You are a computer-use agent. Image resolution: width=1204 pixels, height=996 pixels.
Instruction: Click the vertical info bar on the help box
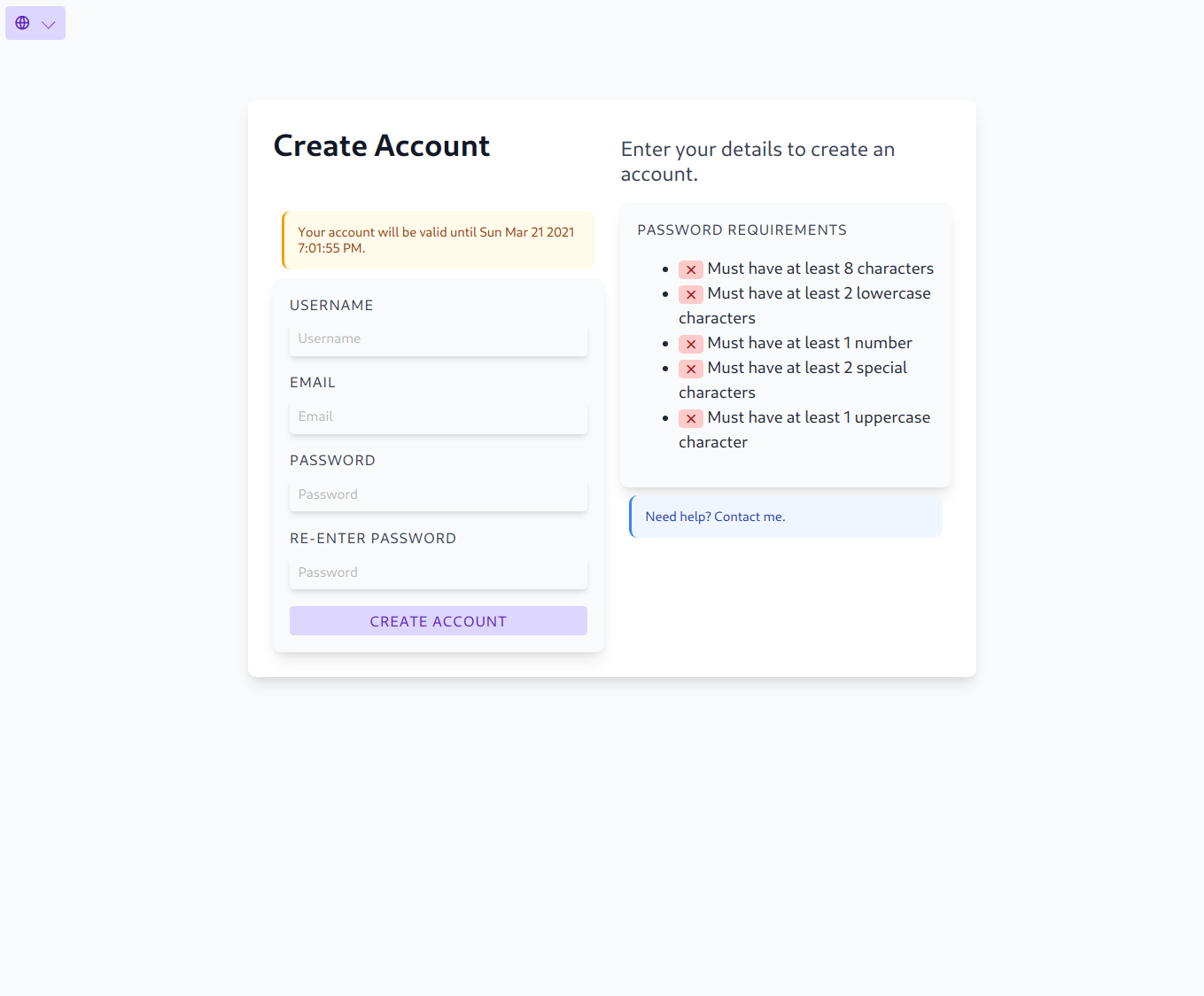[x=631, y=516]
